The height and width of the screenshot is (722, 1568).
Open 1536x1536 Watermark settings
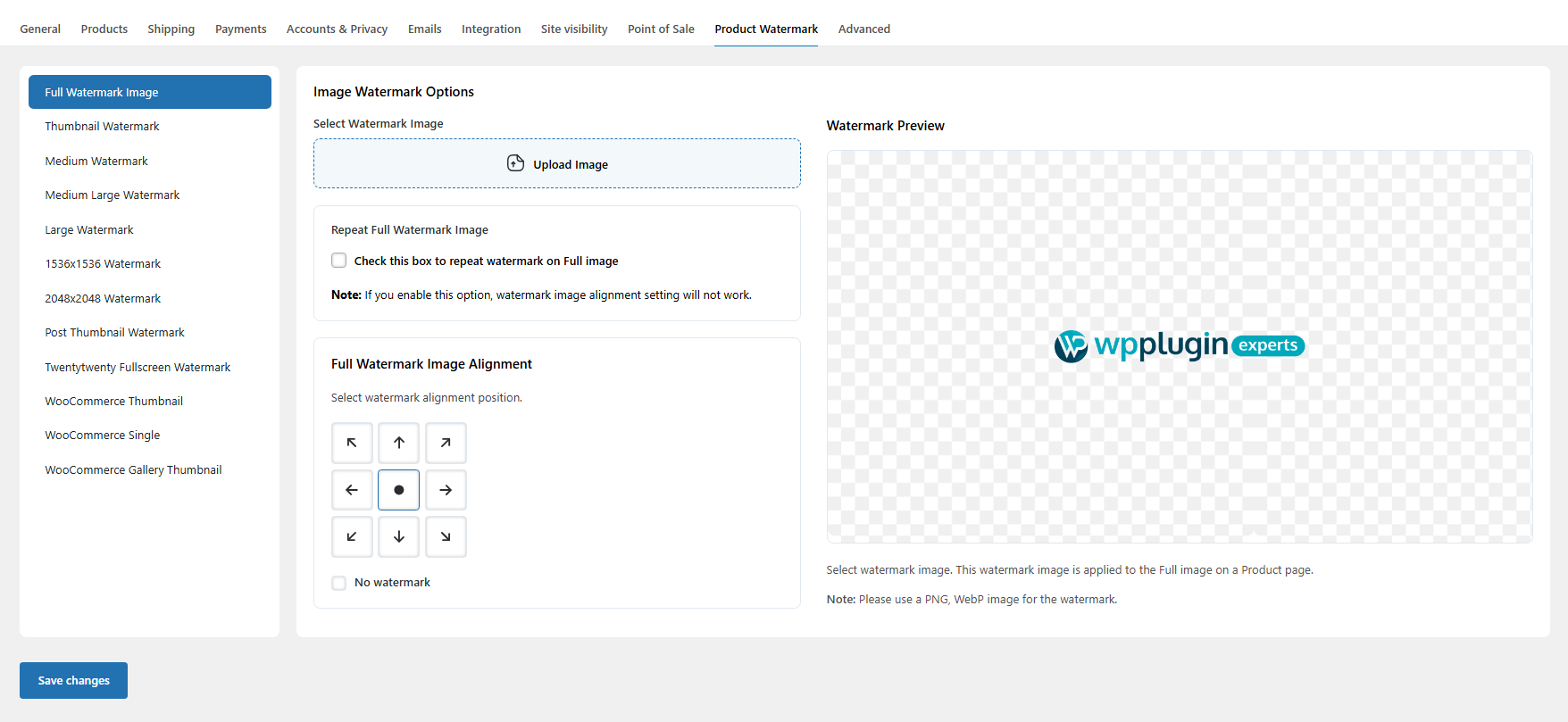point(103,263)
